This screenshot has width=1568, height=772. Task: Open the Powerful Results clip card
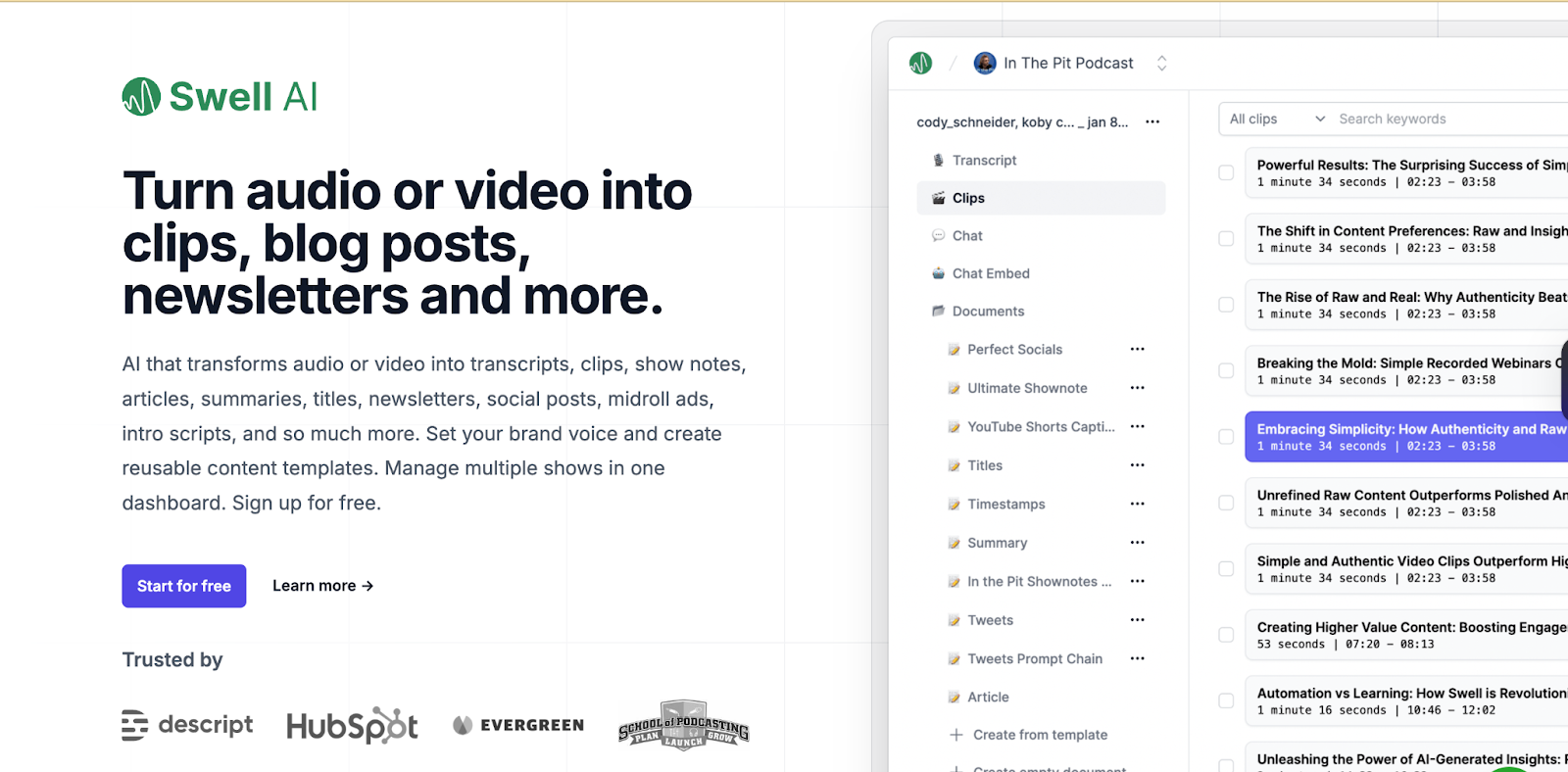1406,172
